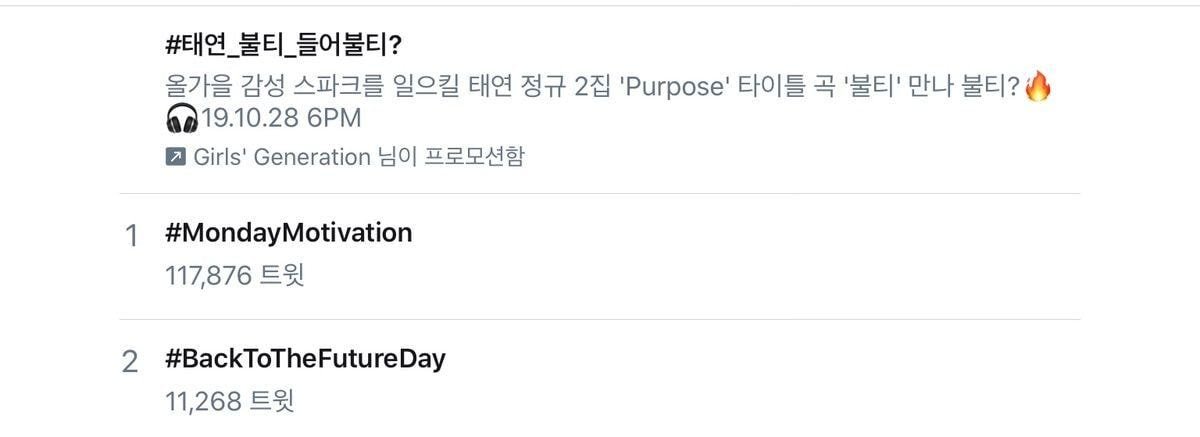Viewport: 1200px width, 437px height.
Task: Click the rank number 1 label
Action: 130,237
